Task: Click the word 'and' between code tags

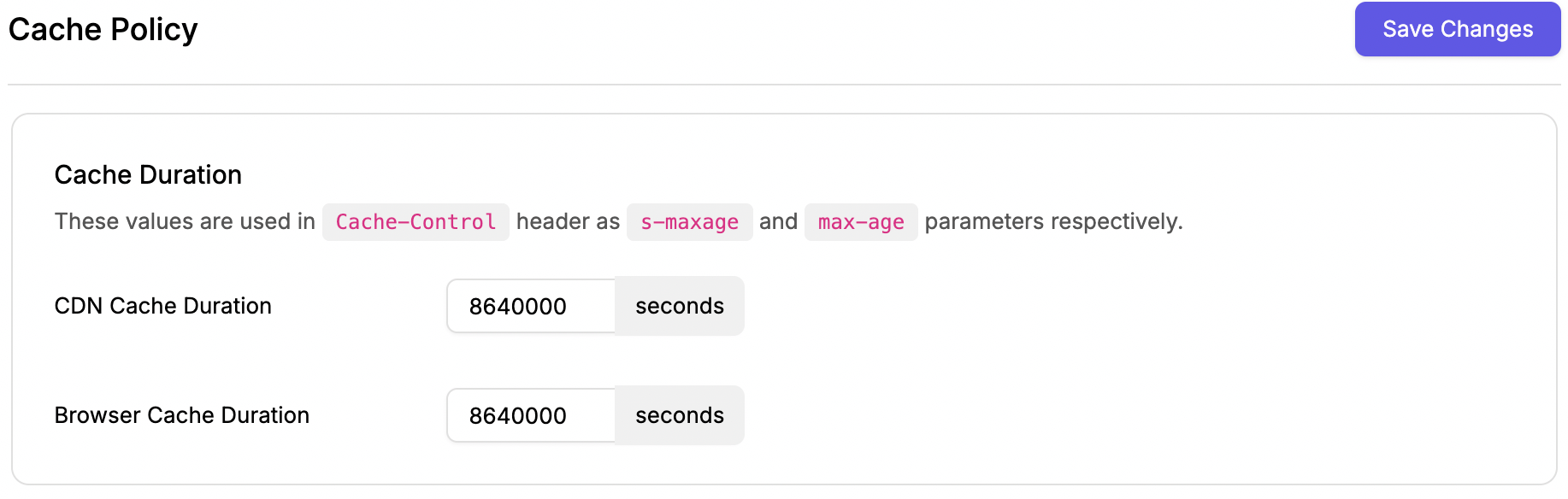Action: point(778,221)
